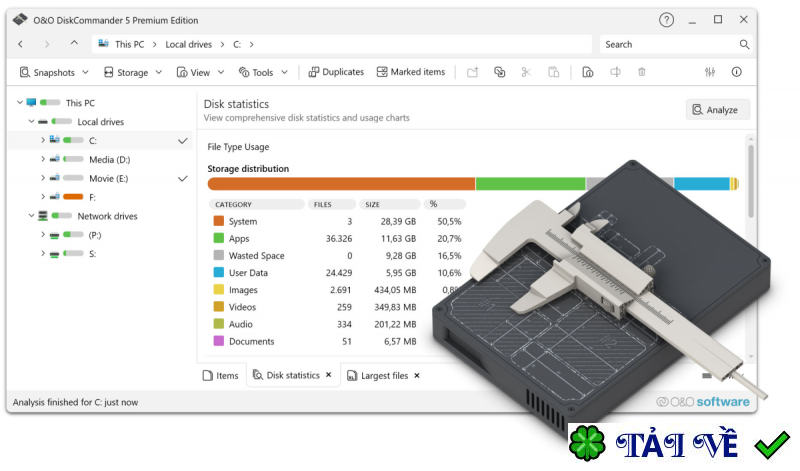Click the file properties search icon
800x471 pixels.
[x=588, y=72]
